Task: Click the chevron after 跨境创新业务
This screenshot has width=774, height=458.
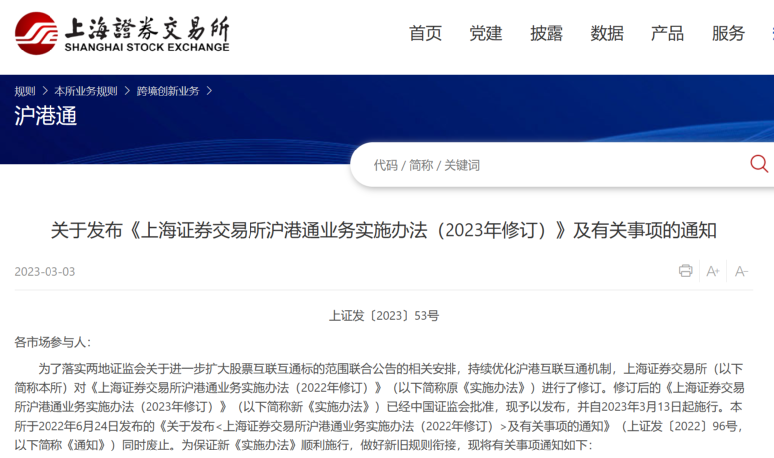Action: point(209,91)
